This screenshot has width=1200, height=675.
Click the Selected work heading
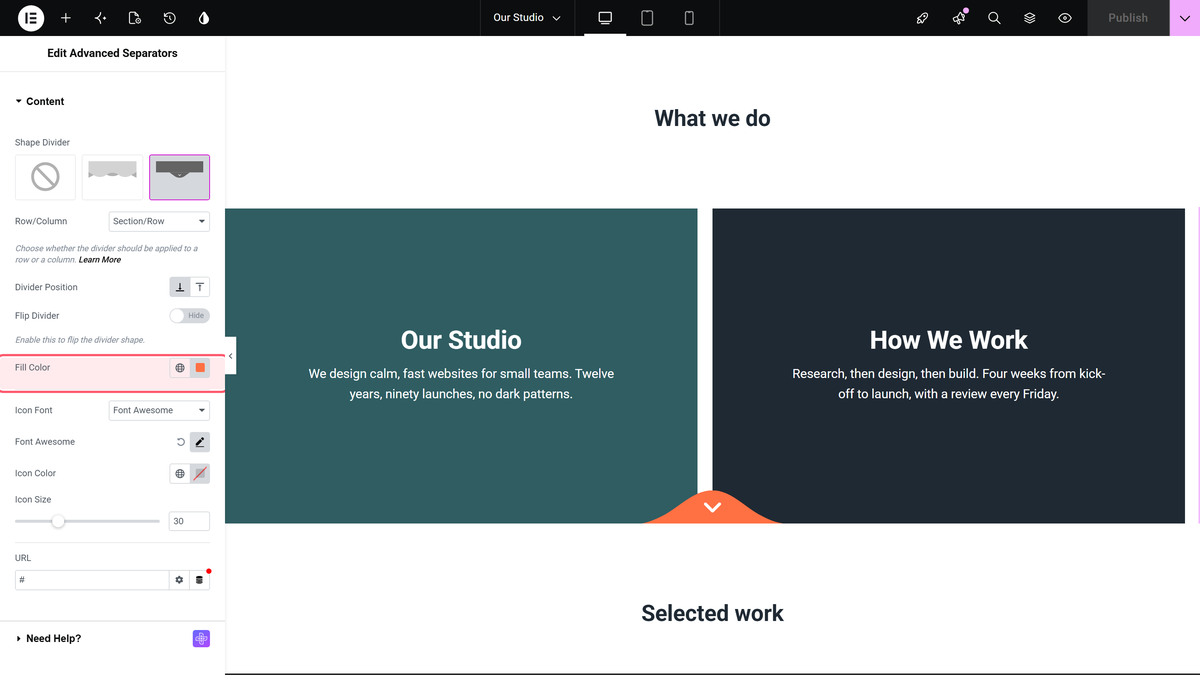tap(712, 613)
